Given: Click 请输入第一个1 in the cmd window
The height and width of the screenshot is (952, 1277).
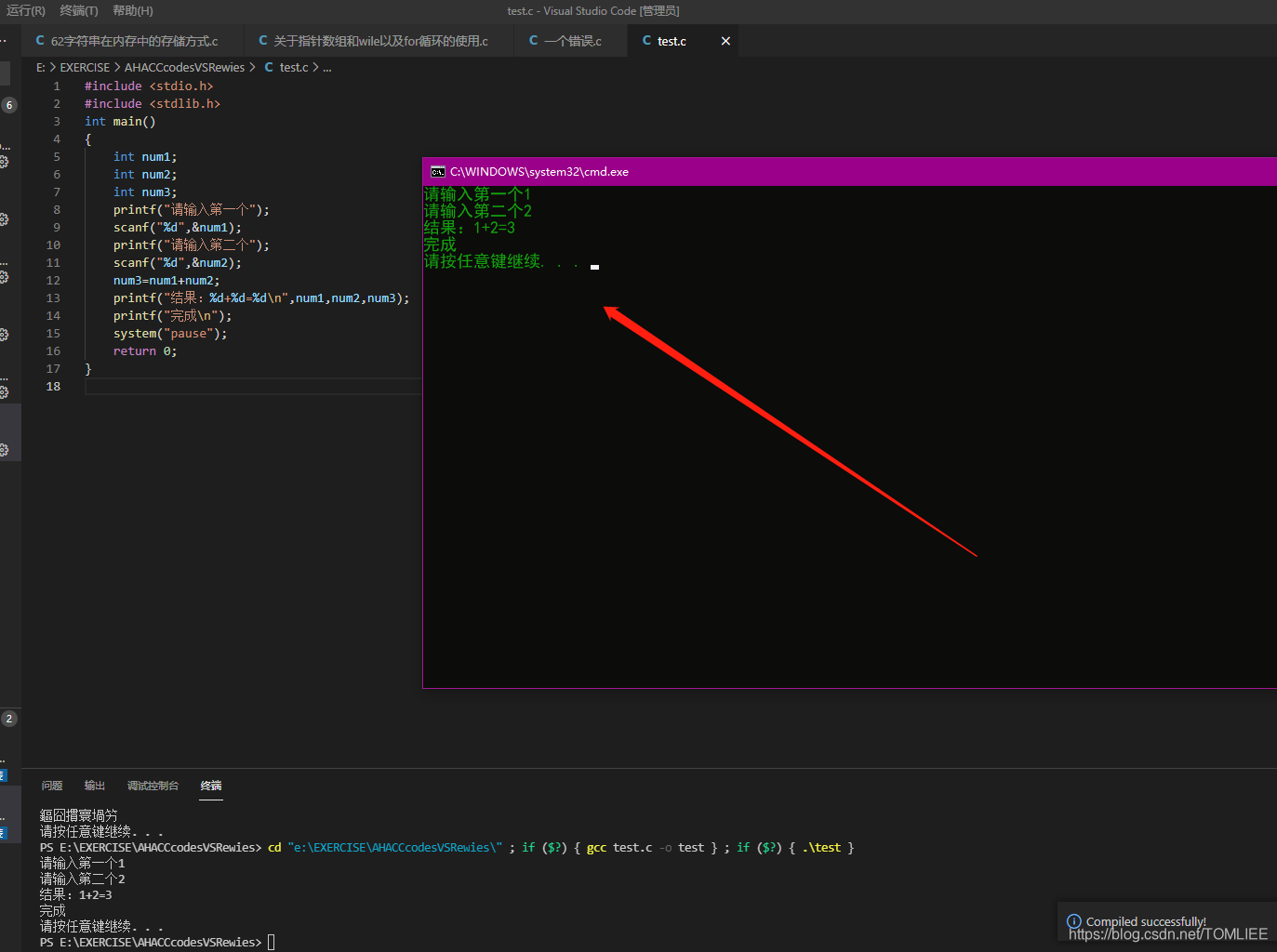Looking at the screenshot, I should (477, 194).
